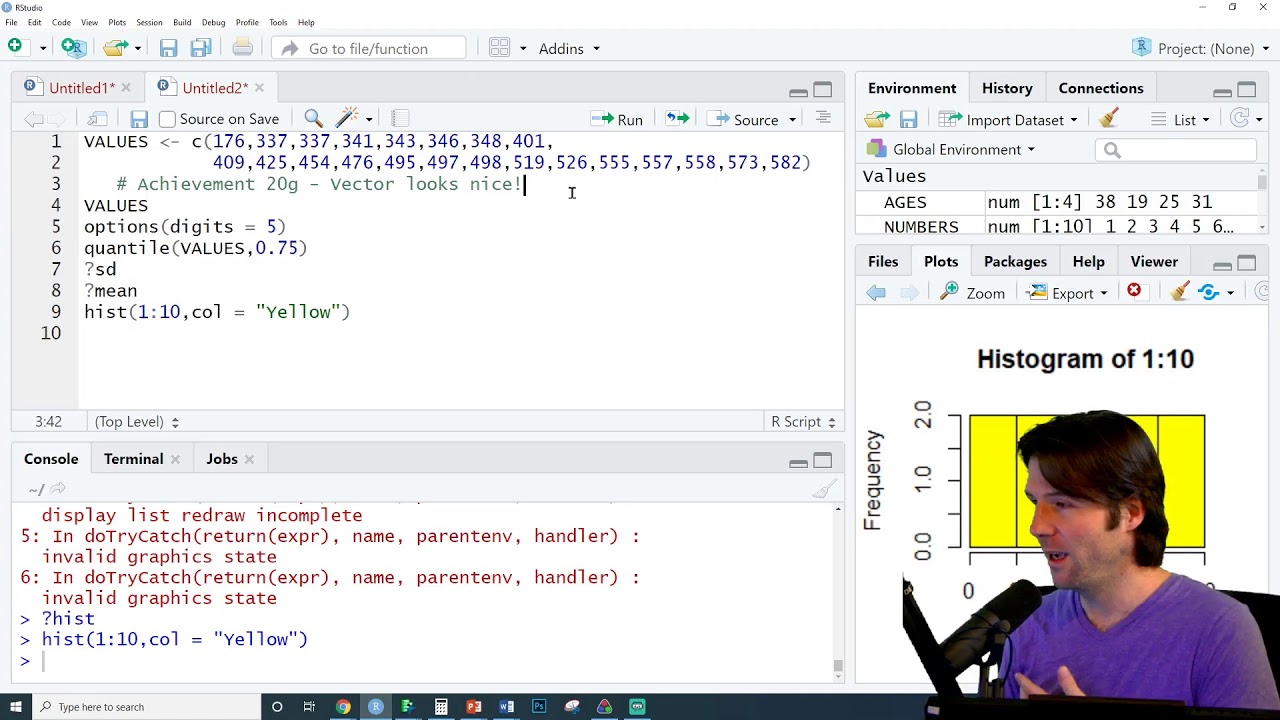
Task: Minimize the source editor pane
Action: (798, 91)
